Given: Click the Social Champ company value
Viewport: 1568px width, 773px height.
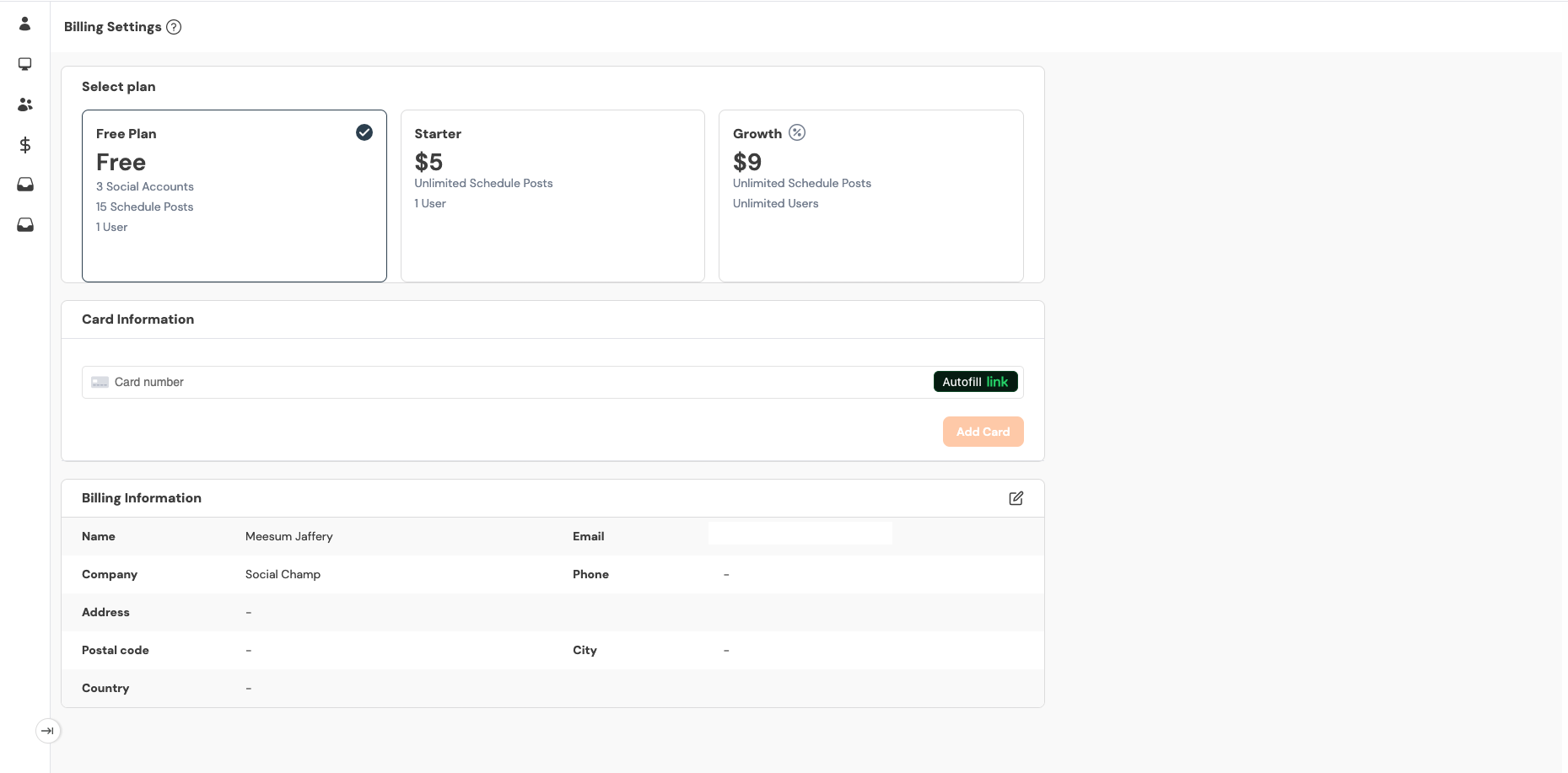Looking at the screenshot, I should pyautogui.click(x=283, y=574).
